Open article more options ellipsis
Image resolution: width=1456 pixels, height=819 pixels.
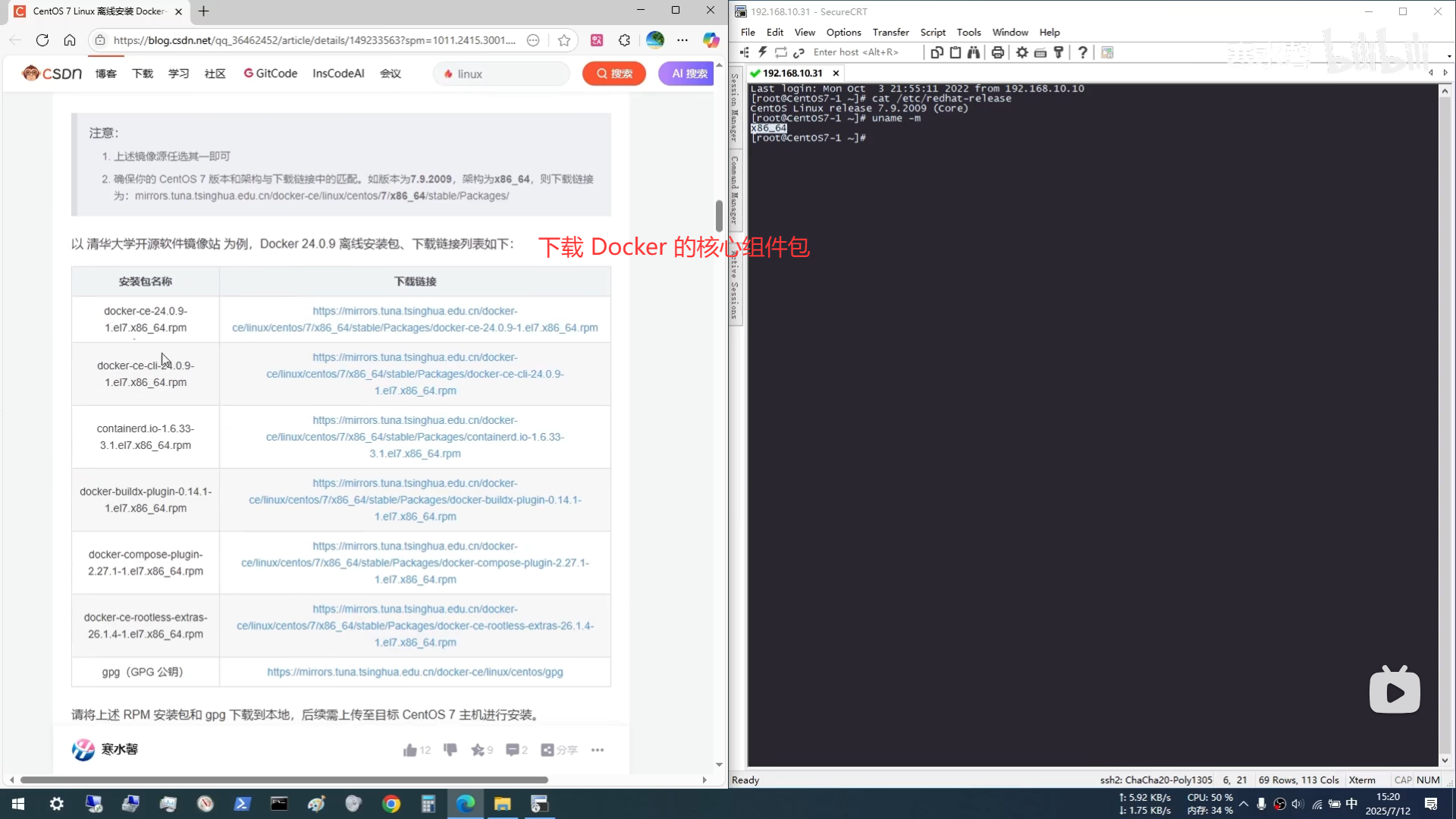[598, 750]
